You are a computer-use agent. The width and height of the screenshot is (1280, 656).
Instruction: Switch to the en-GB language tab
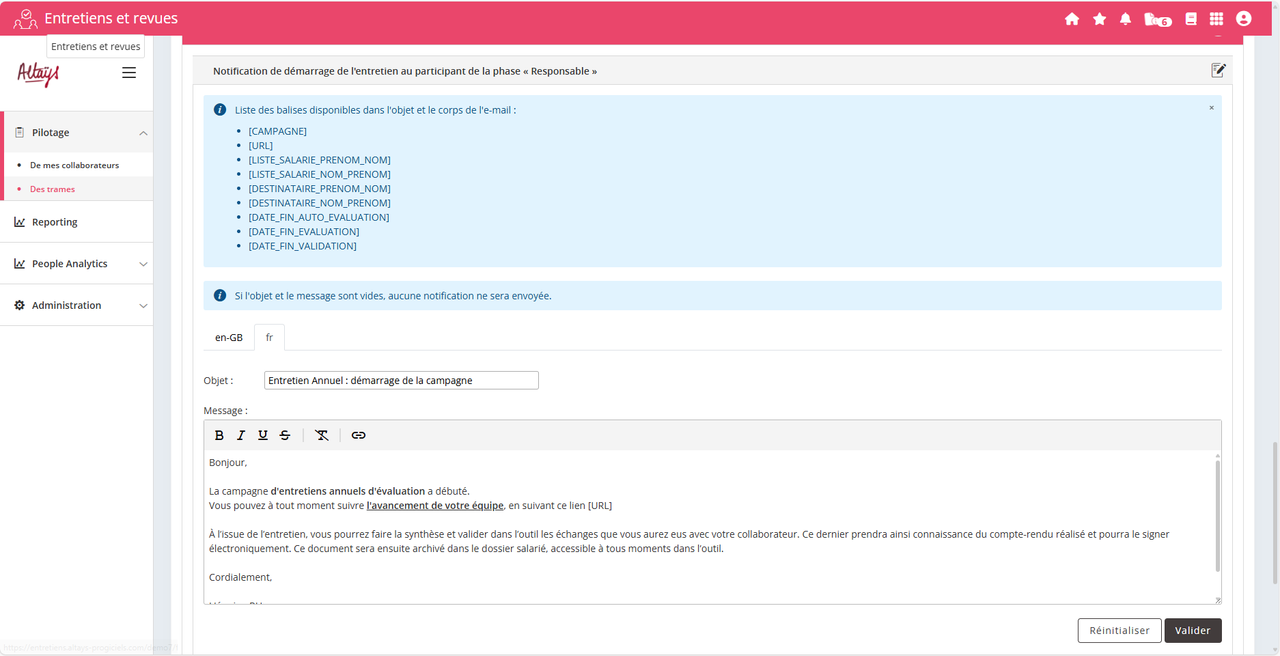point(228,338)
